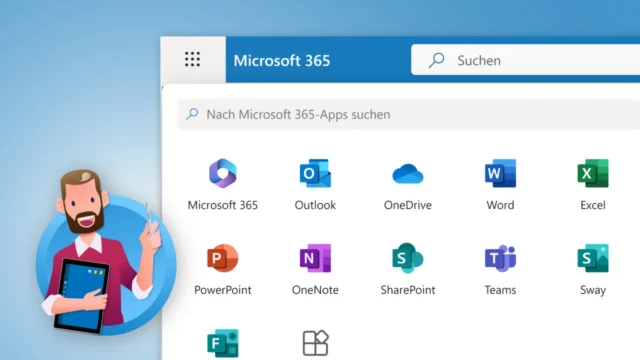This screenshot has width=640, height=360.
Task: Open the Forms app icon
Action: point(223,343)
